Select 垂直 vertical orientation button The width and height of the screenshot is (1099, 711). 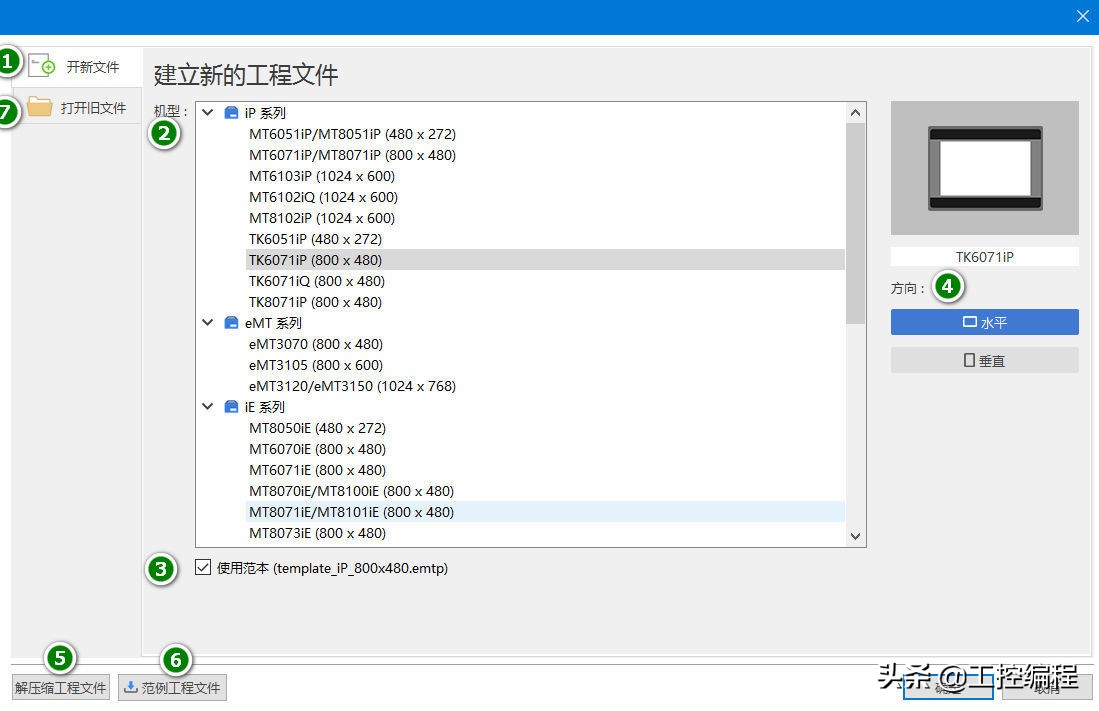[x=984, y=360]
